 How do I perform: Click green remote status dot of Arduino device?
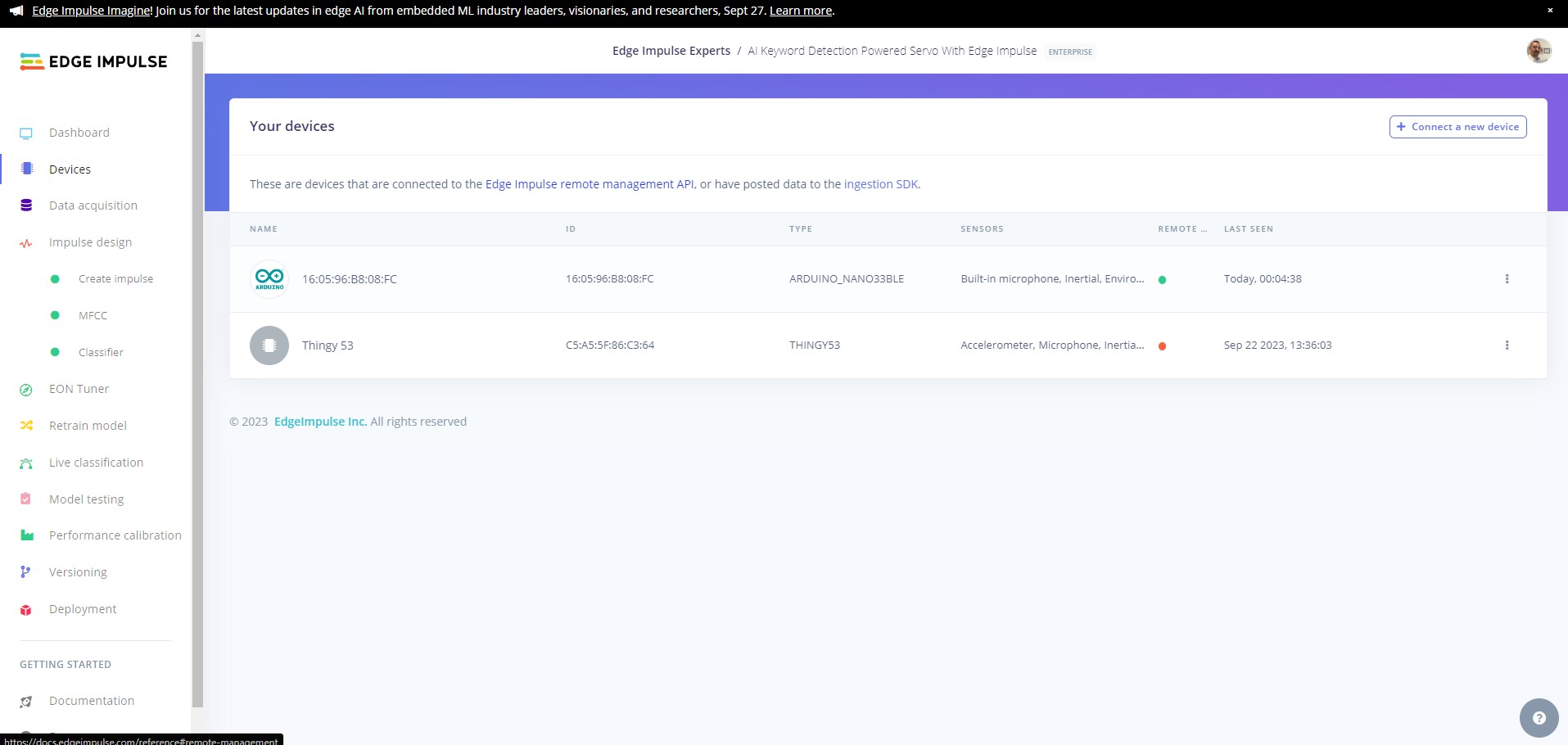pos(1162,280)
